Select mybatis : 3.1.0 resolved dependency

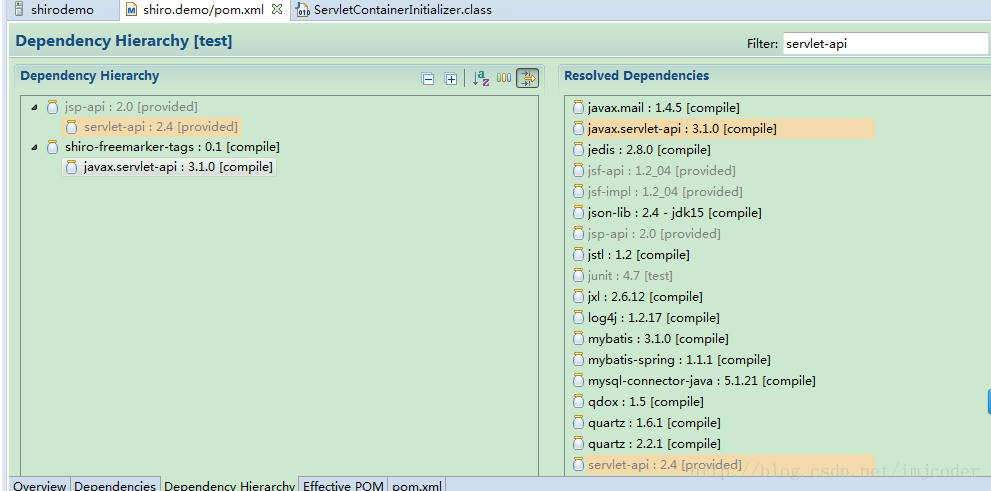click(x=658, y=339)
